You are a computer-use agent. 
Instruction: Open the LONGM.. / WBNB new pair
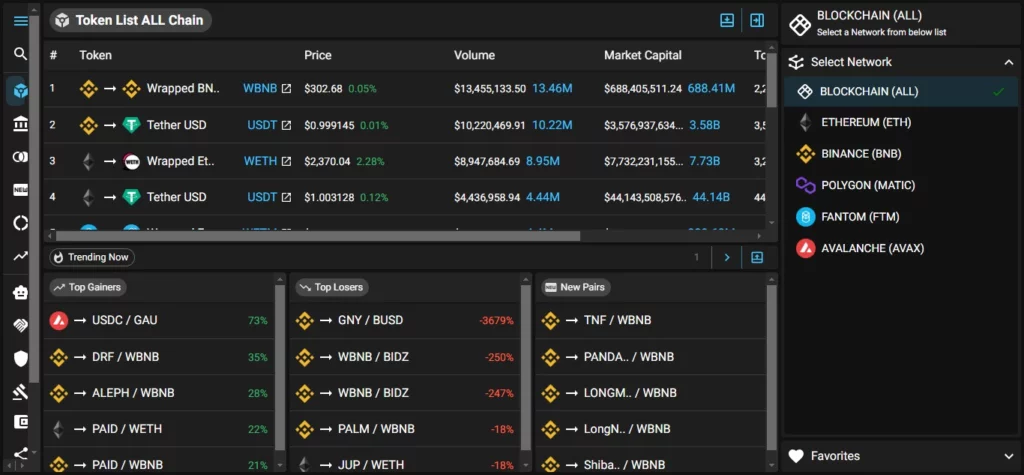click(650, 393)
